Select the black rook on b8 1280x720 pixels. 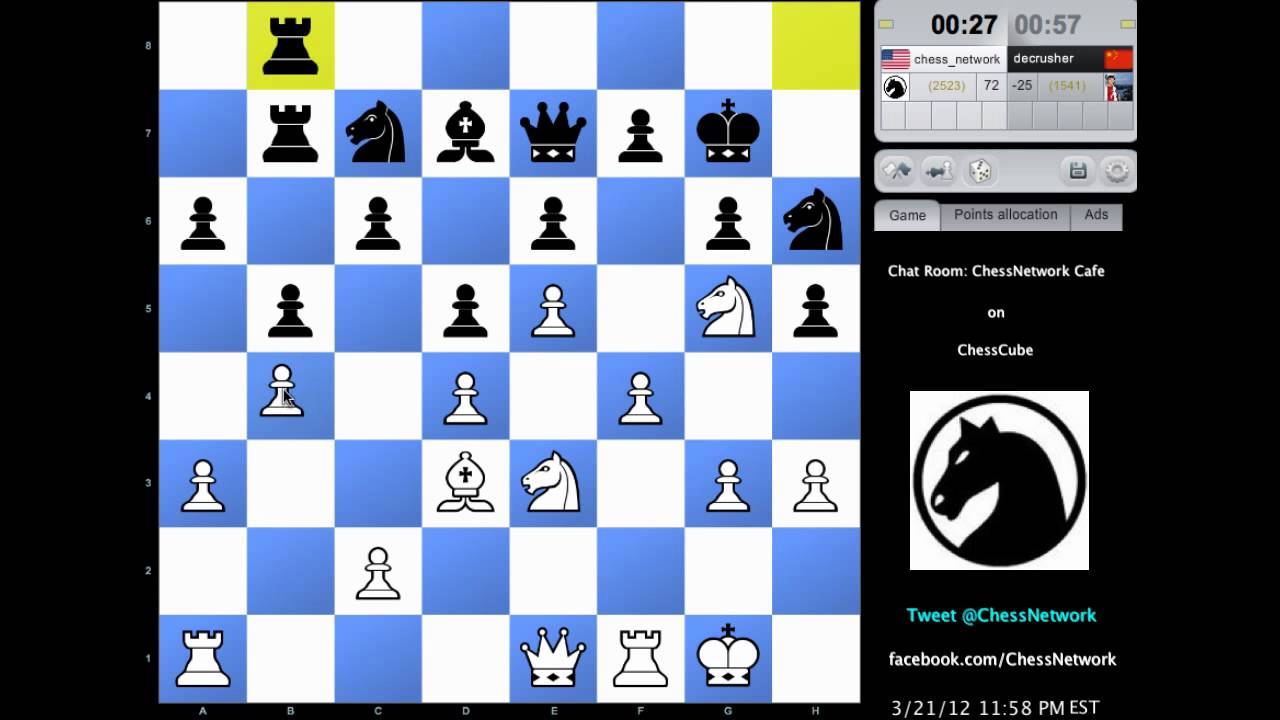click(x=290, y=46)
